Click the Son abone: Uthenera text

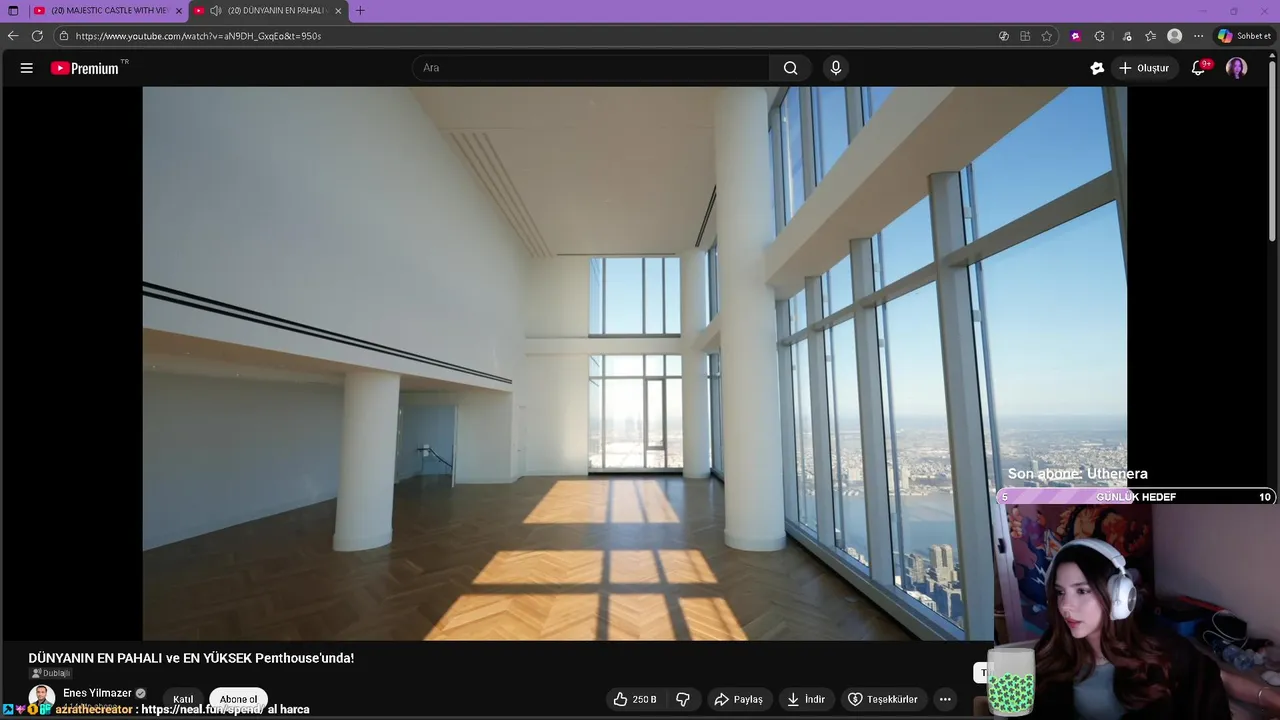1077,474
